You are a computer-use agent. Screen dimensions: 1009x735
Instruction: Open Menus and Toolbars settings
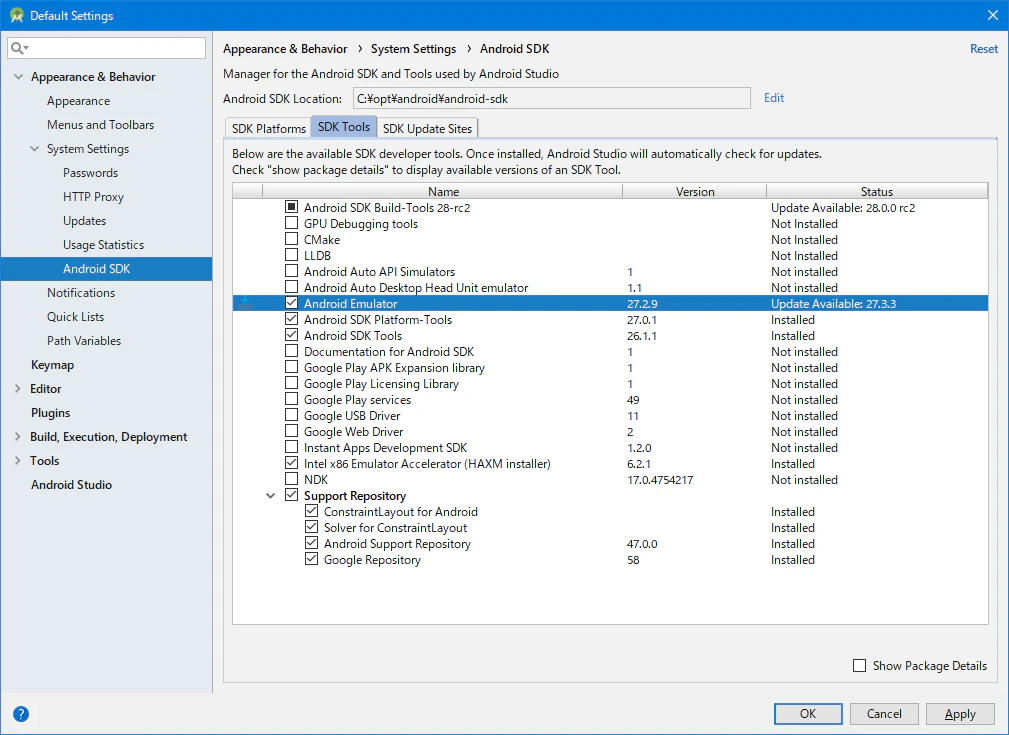pyautogui.click(x=100, y=125)
